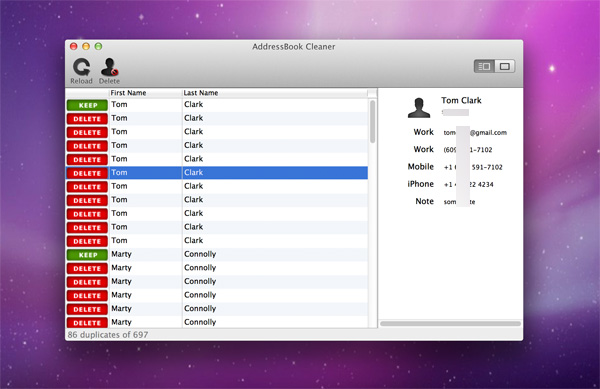The image size is (600, 389).
Task: Click the gmail.com work email address
Action: [475, 132]
